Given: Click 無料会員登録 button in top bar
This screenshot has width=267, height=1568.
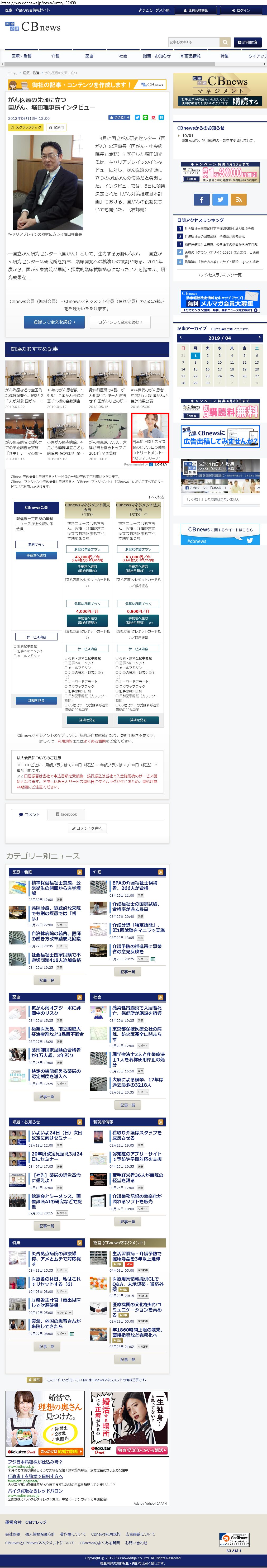Looking at the screenshot, I should pos(196,10).
